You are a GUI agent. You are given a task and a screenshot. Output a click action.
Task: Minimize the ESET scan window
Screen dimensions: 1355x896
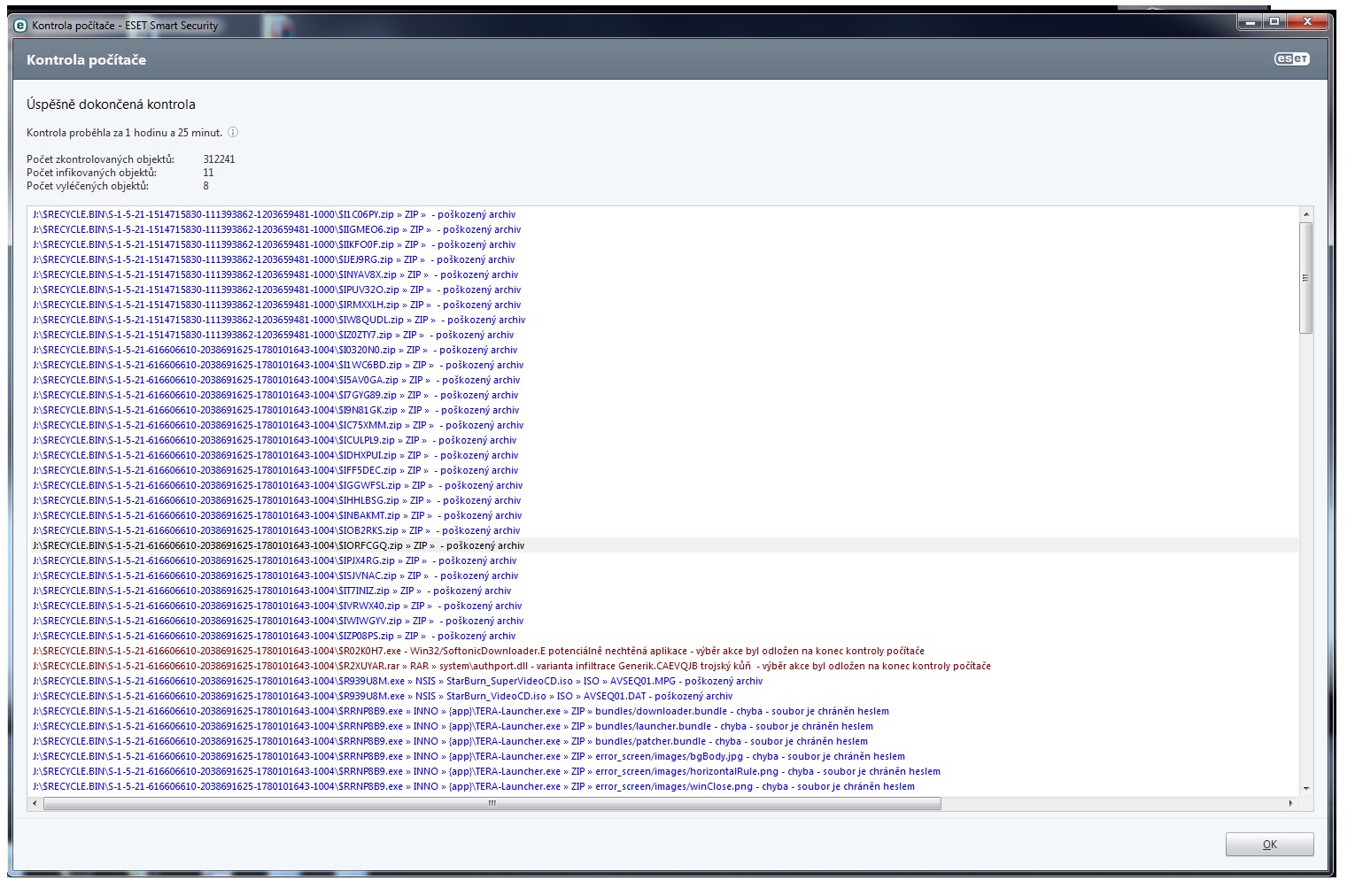click(1250, 21)
